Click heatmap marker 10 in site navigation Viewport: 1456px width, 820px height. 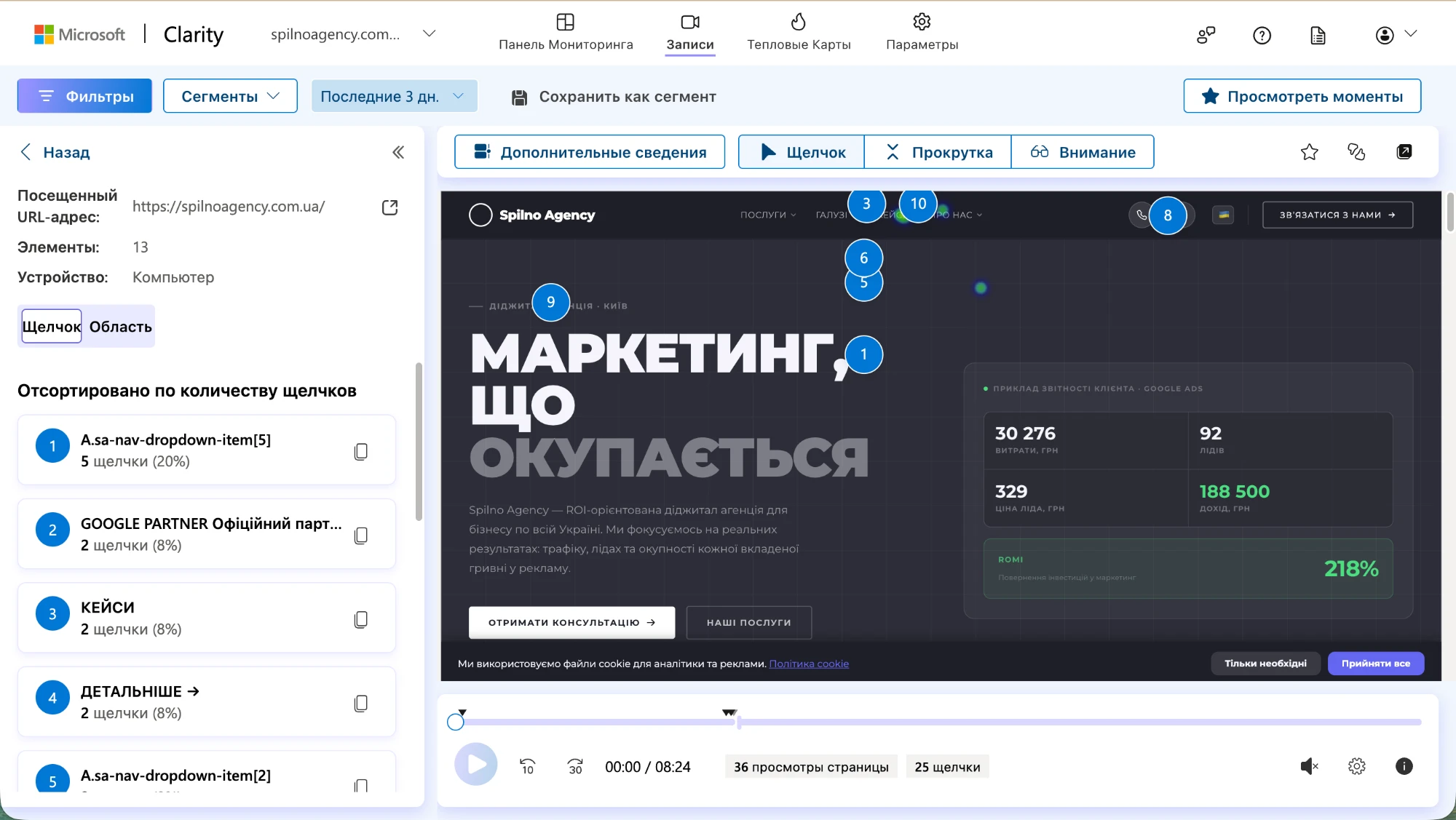919,204
